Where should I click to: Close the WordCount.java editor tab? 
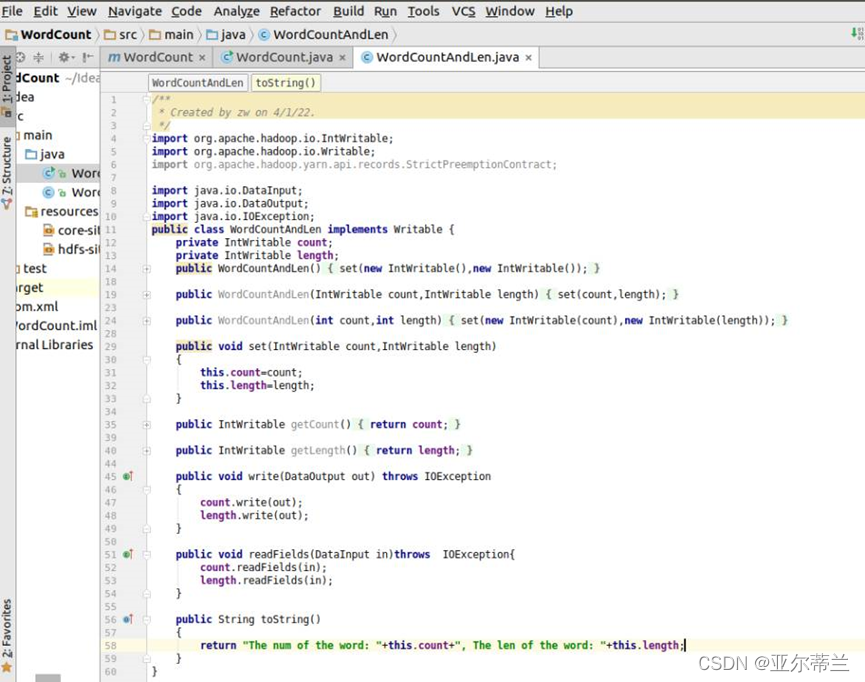pyautogui.click(x=343, y=57)
